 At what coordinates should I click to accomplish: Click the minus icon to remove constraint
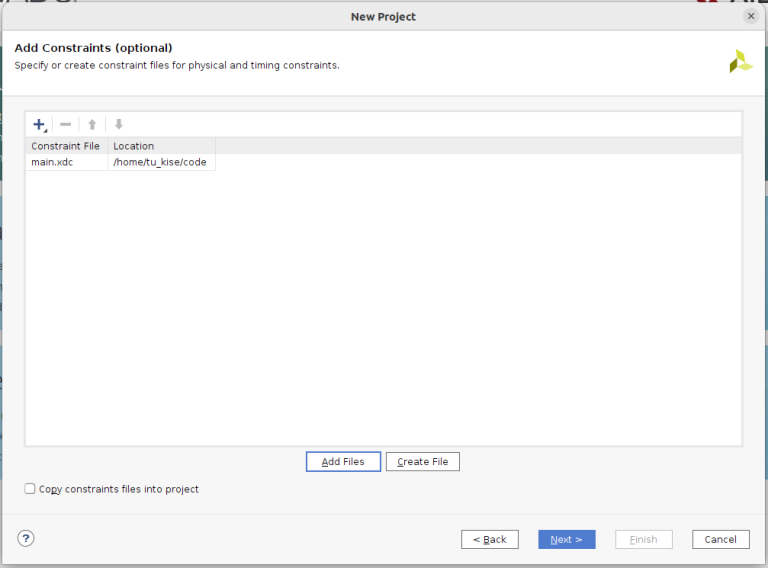66,124
